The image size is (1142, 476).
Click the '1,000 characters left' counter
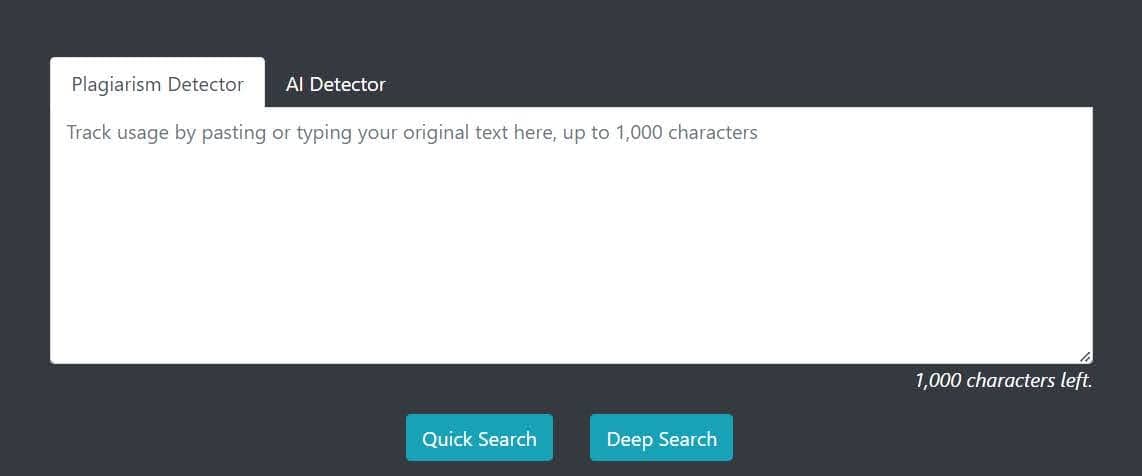coord(1003,381)
